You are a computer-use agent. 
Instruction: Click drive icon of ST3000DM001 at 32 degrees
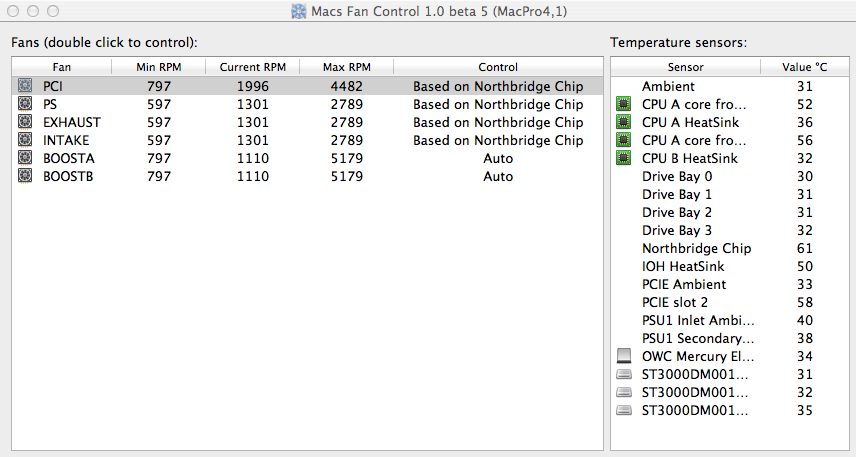pyautogui.click(x=623, y=393)
